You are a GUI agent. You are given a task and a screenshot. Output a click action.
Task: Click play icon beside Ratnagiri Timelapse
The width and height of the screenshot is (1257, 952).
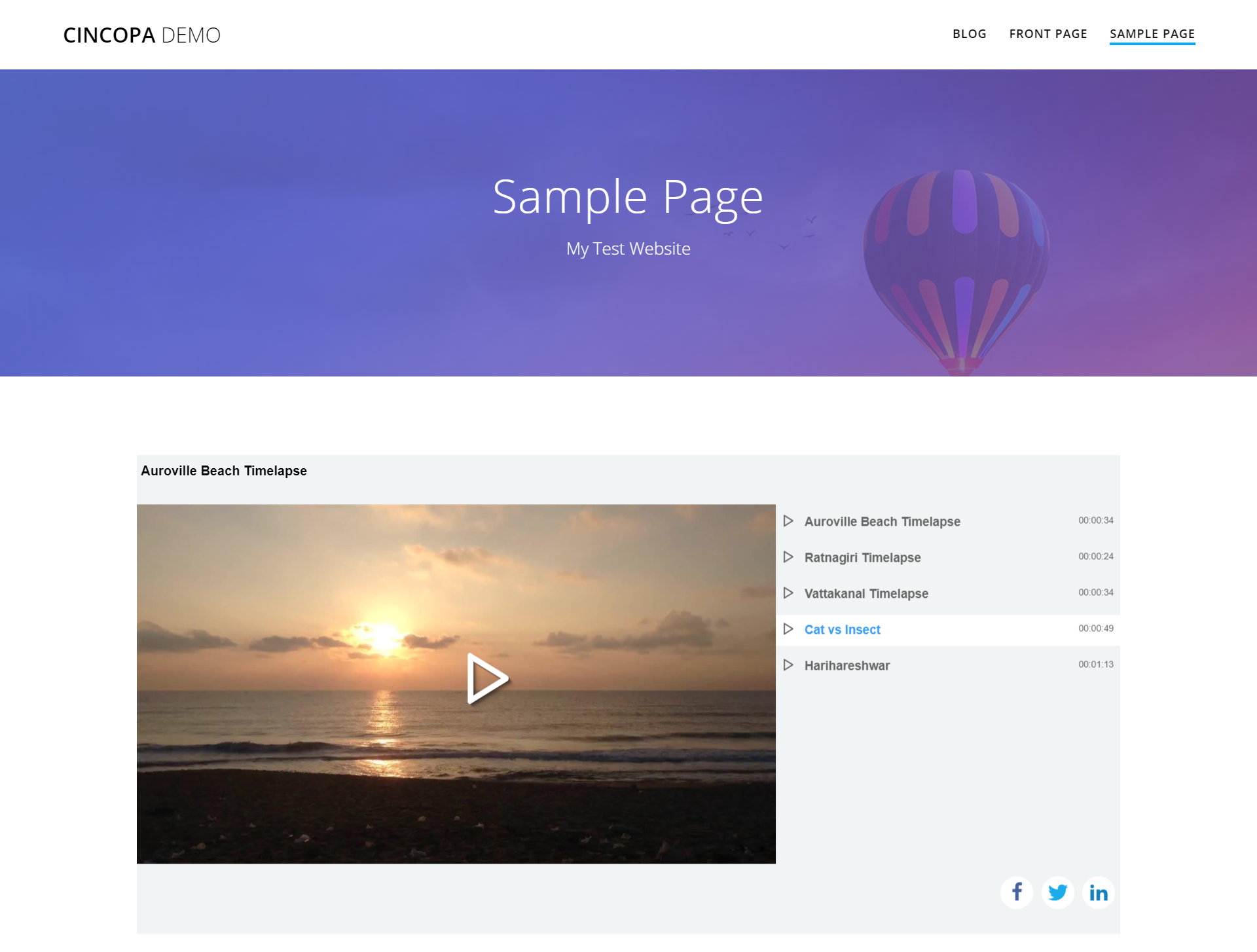[788, 557]
